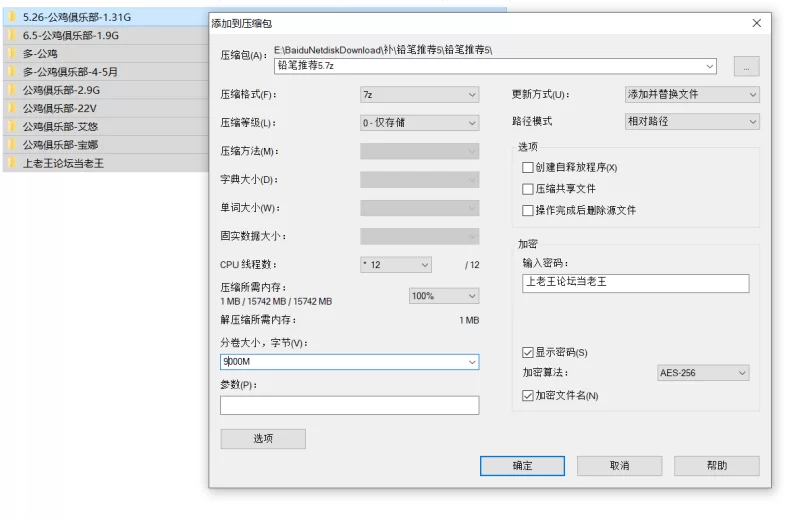Enable 创建自释放程序 checkbox
The height and width of the screenshot is (518, 800).
pyautogui.click(x=528, y=167)
